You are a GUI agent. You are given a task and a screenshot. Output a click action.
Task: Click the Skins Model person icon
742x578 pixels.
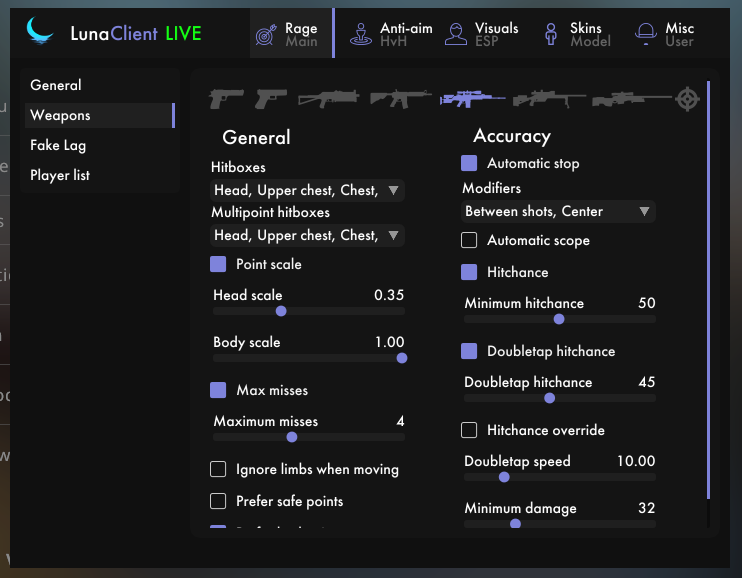coord(551,34)
